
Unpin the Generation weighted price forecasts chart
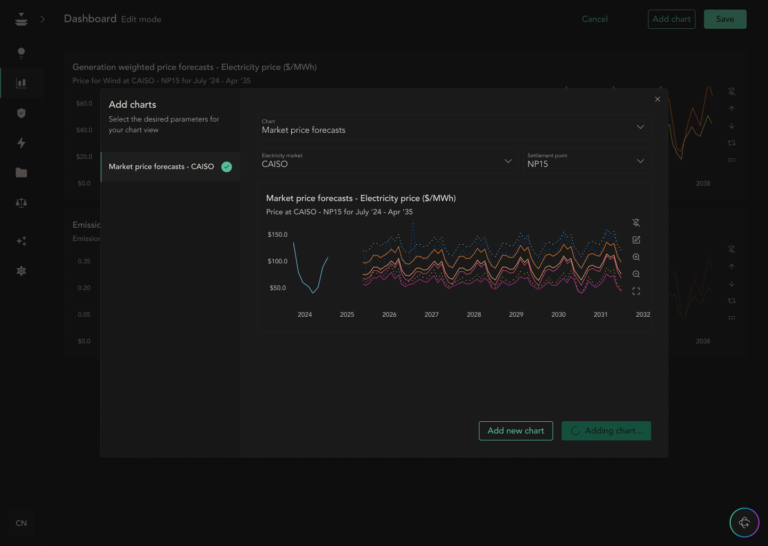click(732, 92)
